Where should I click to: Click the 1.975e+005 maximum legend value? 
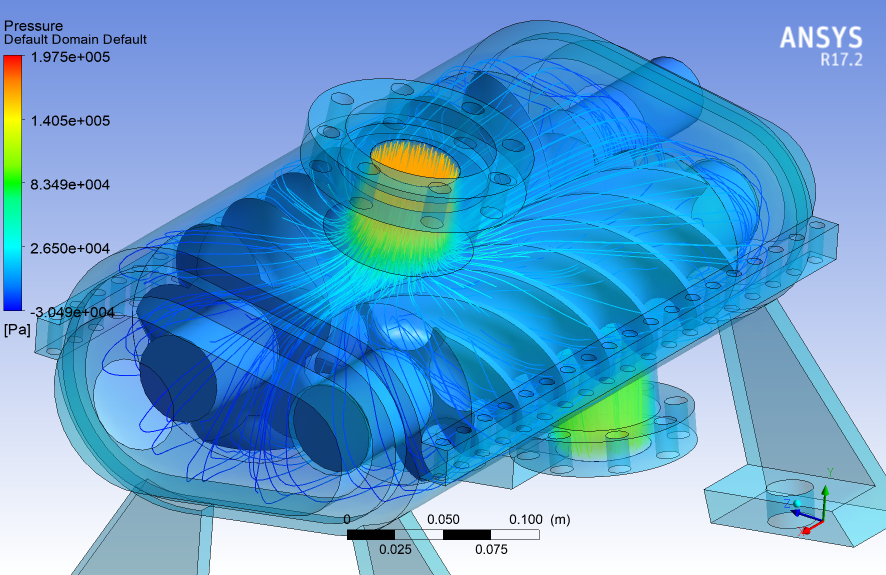70,58
